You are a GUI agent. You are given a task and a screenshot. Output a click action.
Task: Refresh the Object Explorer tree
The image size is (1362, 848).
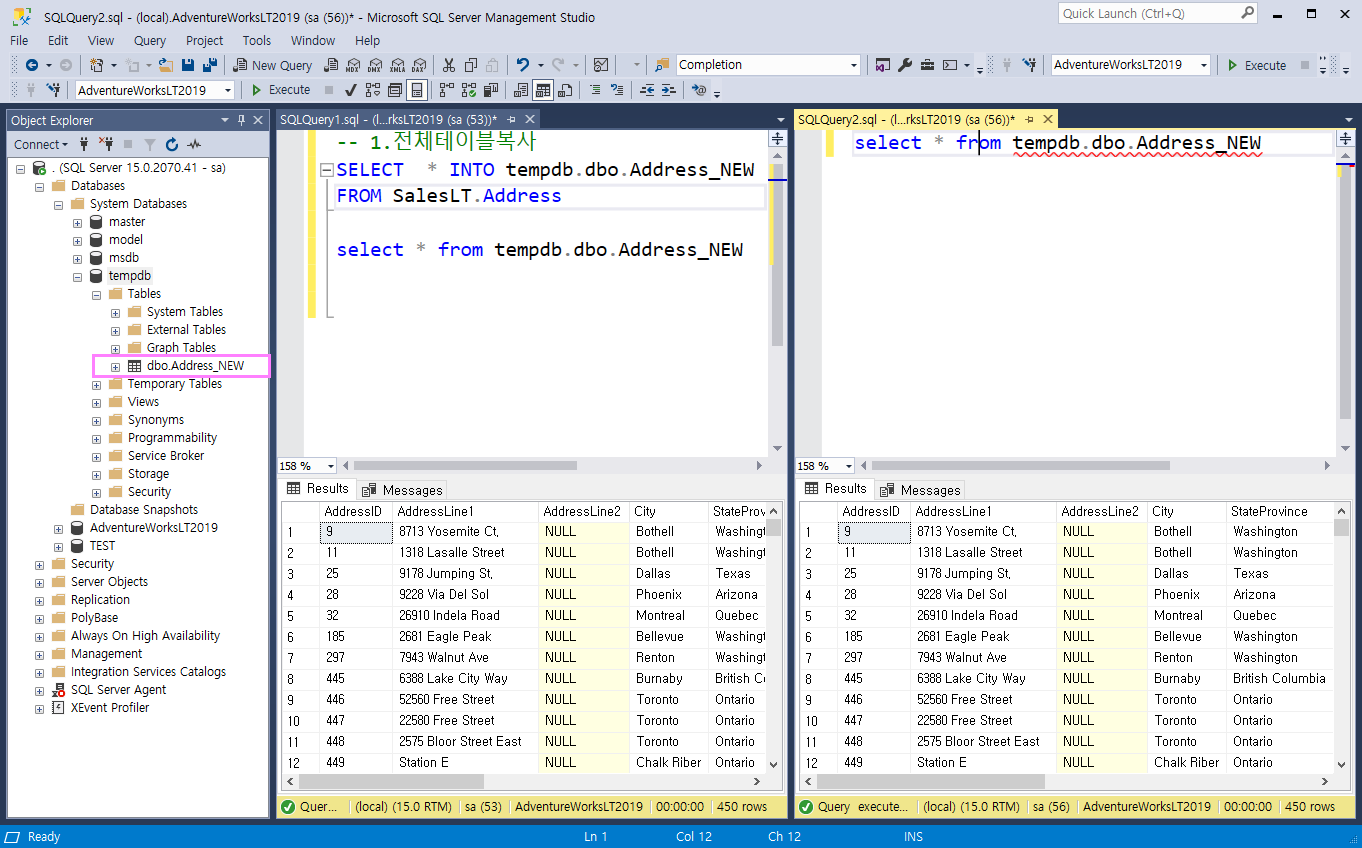click(x=172, y=144)
